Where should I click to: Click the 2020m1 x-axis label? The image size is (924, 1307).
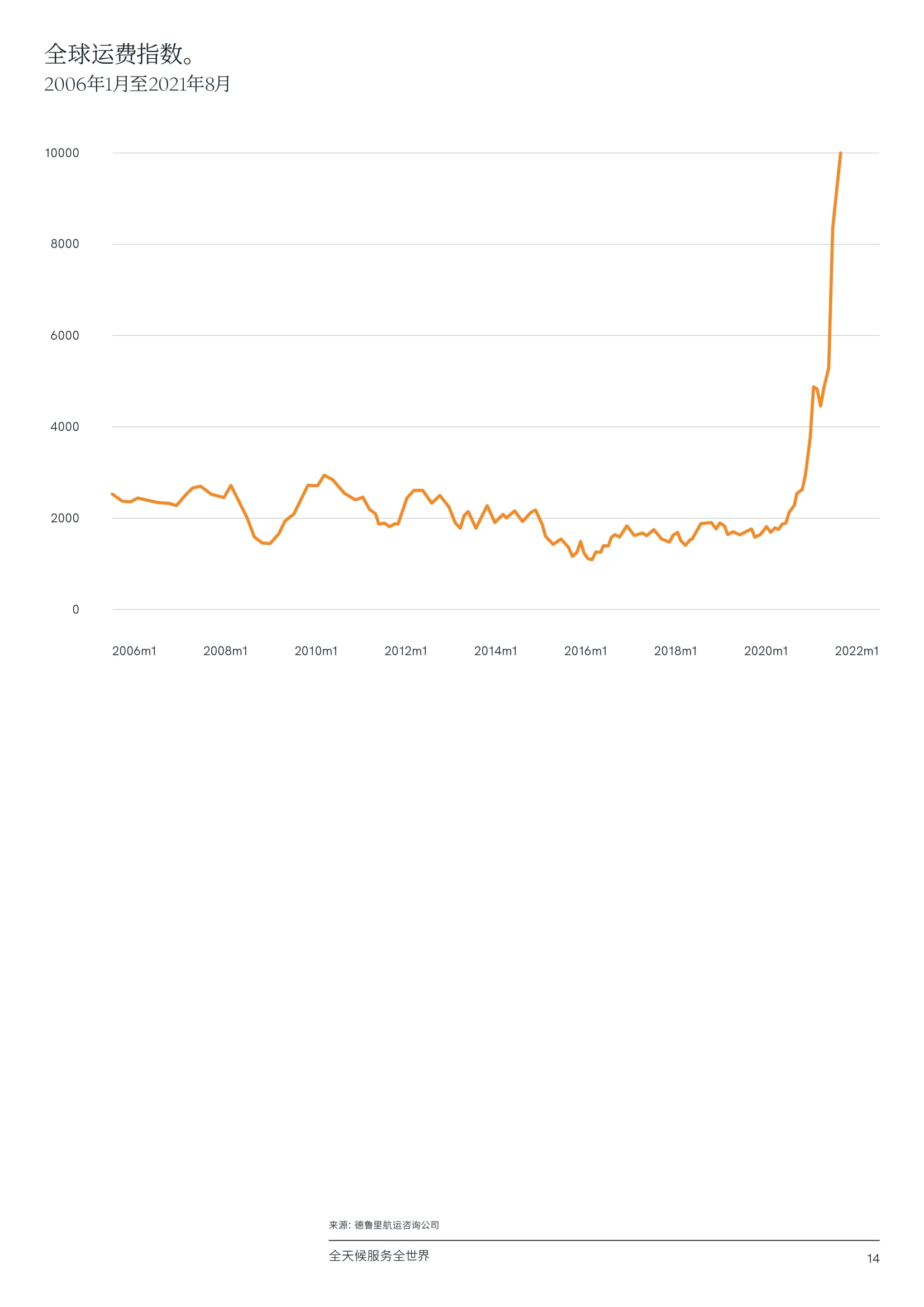tap(766, 651)
